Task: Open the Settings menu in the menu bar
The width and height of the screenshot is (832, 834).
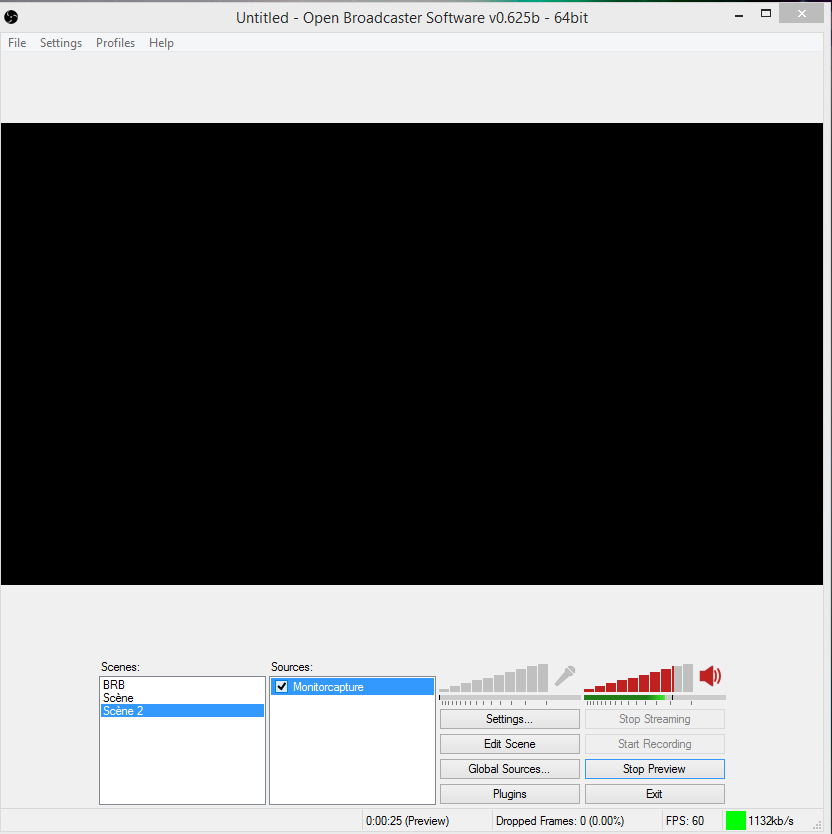Action: (x=61, y=43)
